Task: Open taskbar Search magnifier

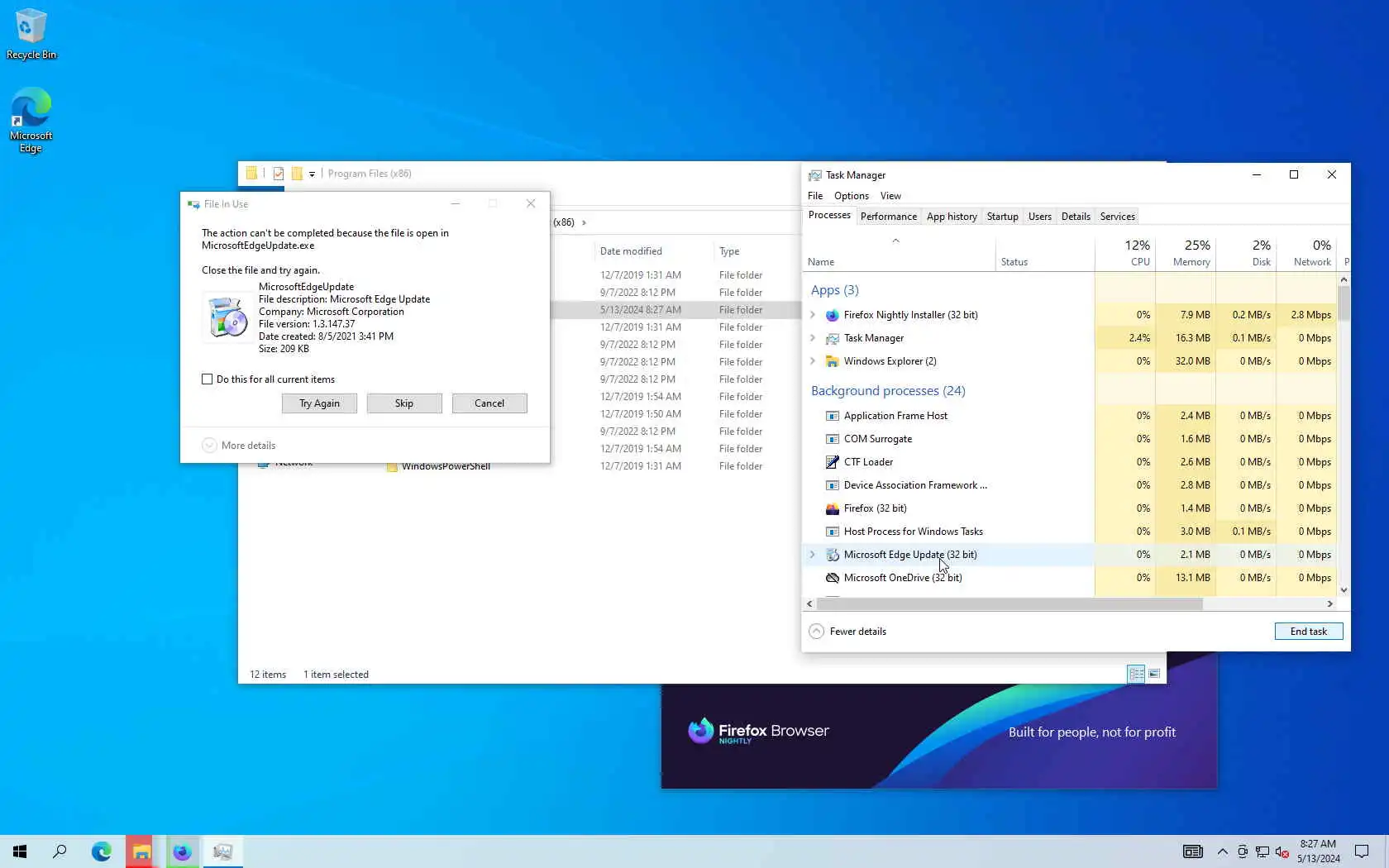Action: (x=60, y=851)
